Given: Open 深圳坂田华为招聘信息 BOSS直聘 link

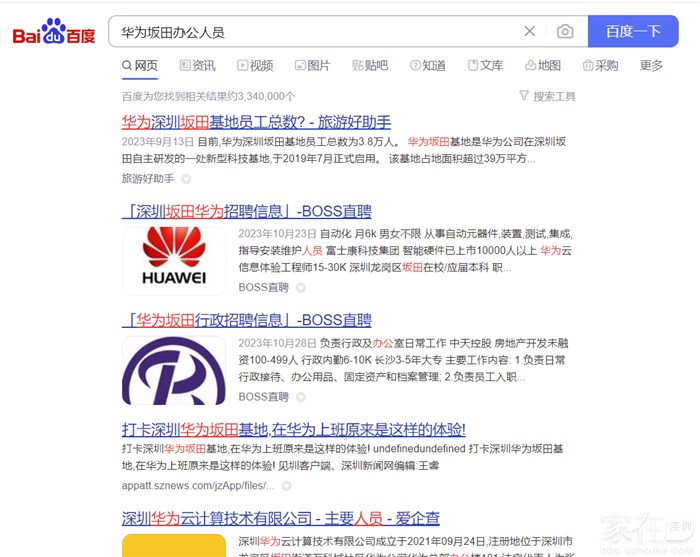Looking at the screenshot, I should (246, 211).
